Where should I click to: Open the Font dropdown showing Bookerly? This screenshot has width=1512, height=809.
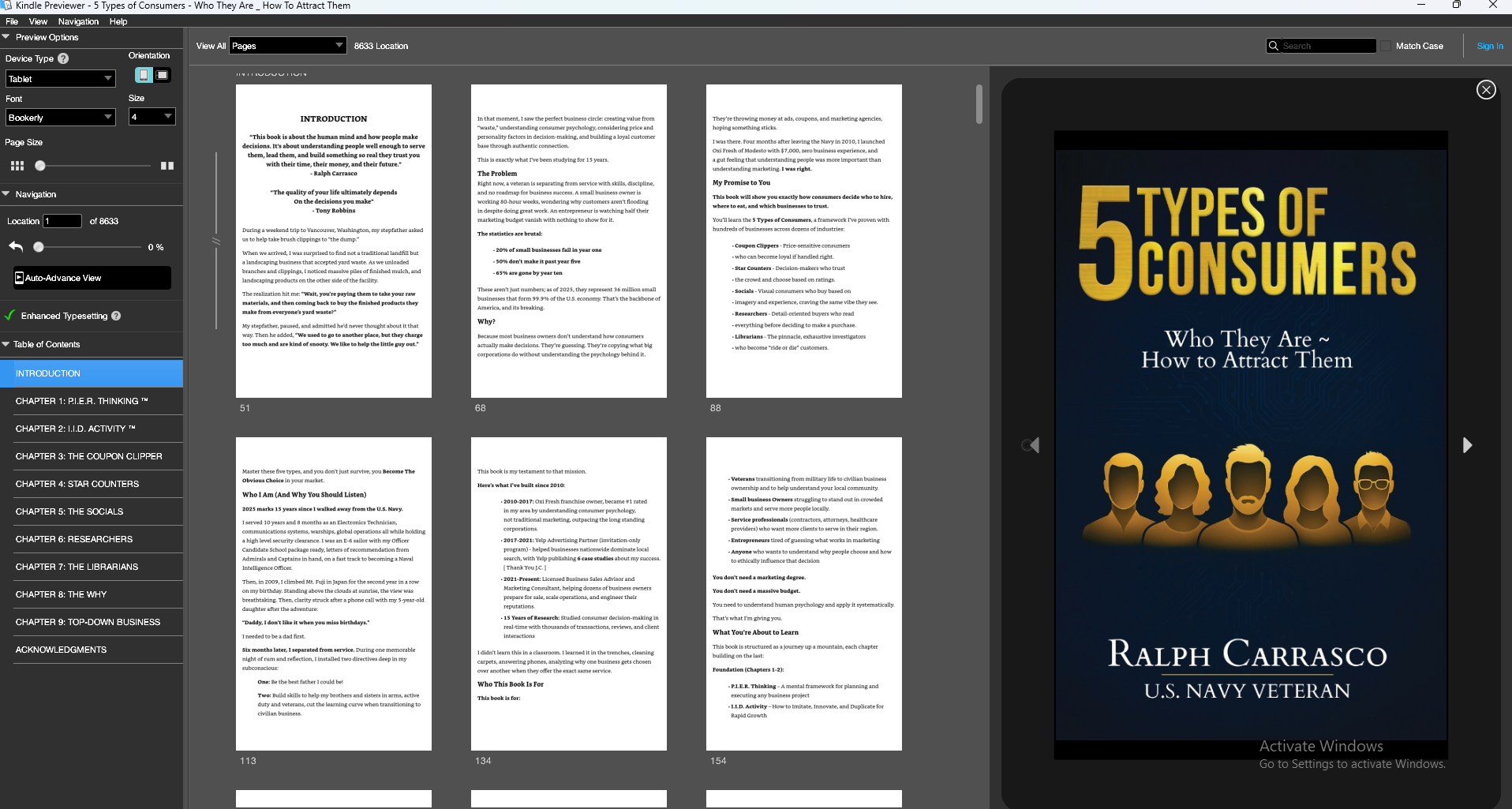pyautogui.click(x=61, y=118)
